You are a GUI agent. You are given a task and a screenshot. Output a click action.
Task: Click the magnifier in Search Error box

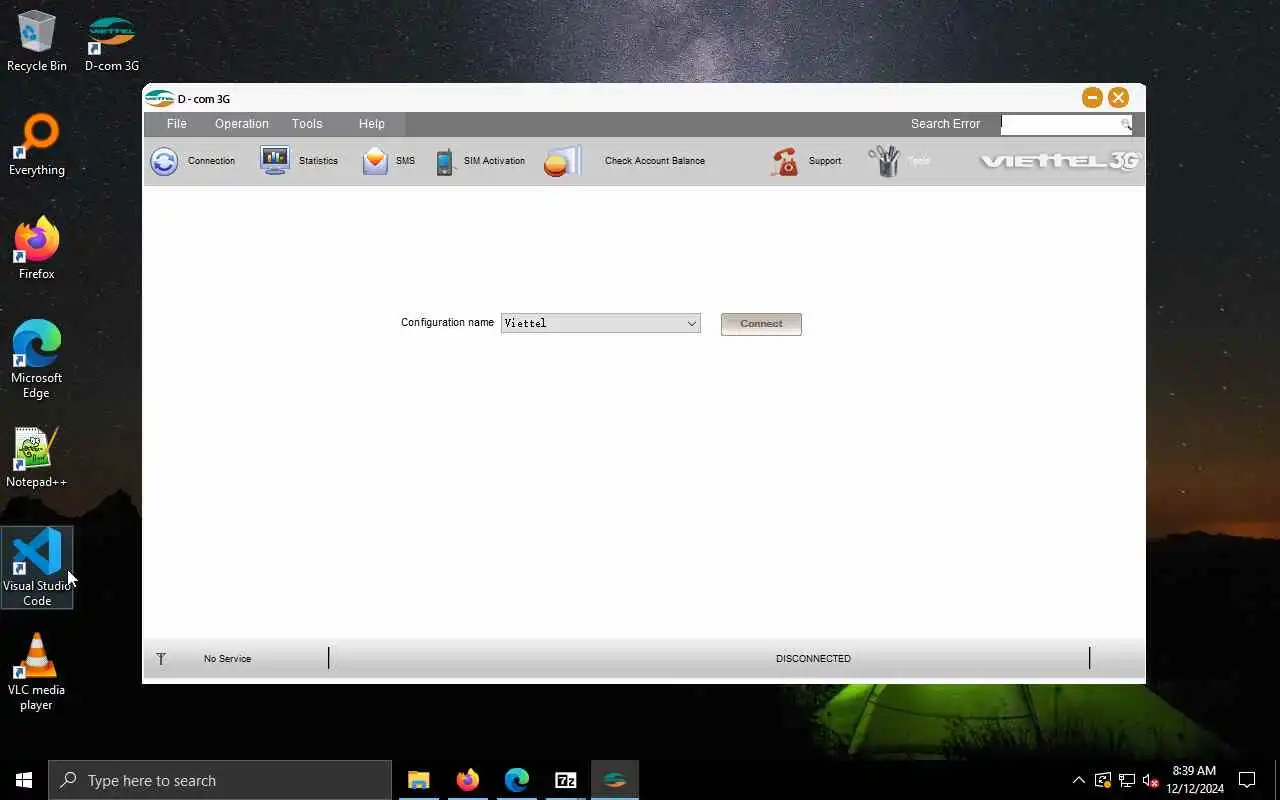click(1126, 124)
